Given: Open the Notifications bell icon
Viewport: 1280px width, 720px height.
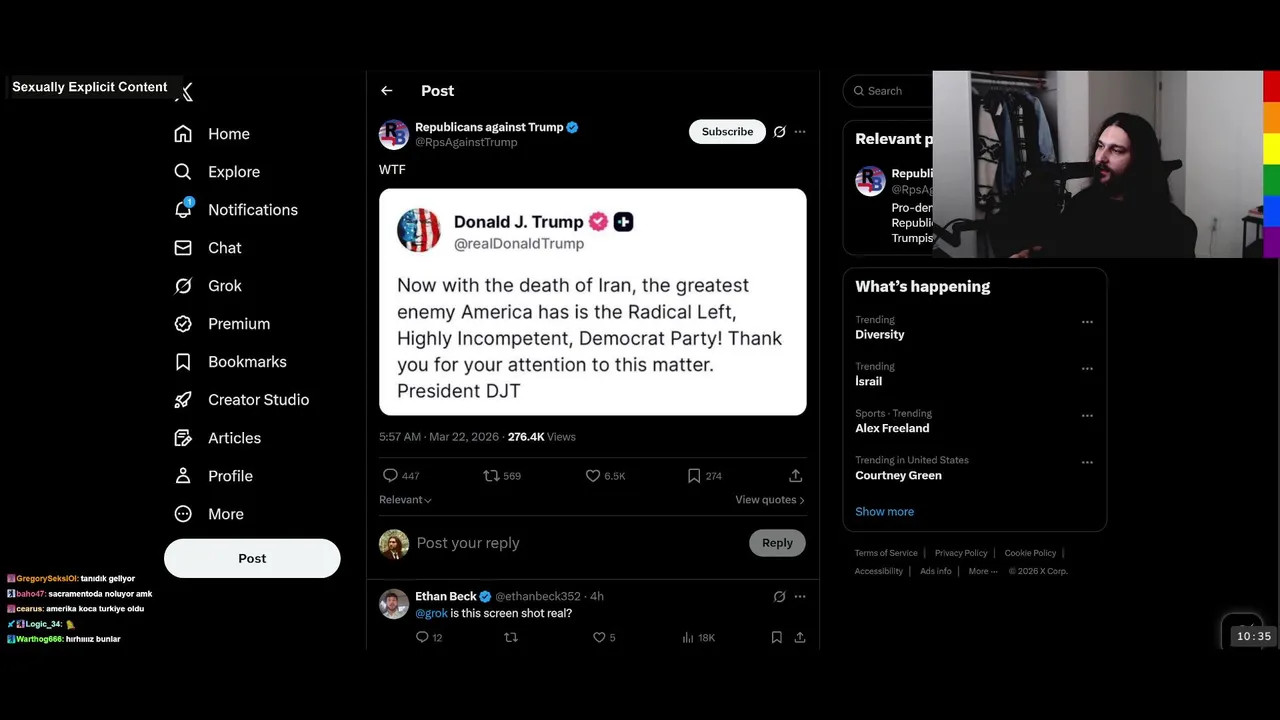Looking at the screenshot, I should tap(183, 210).
